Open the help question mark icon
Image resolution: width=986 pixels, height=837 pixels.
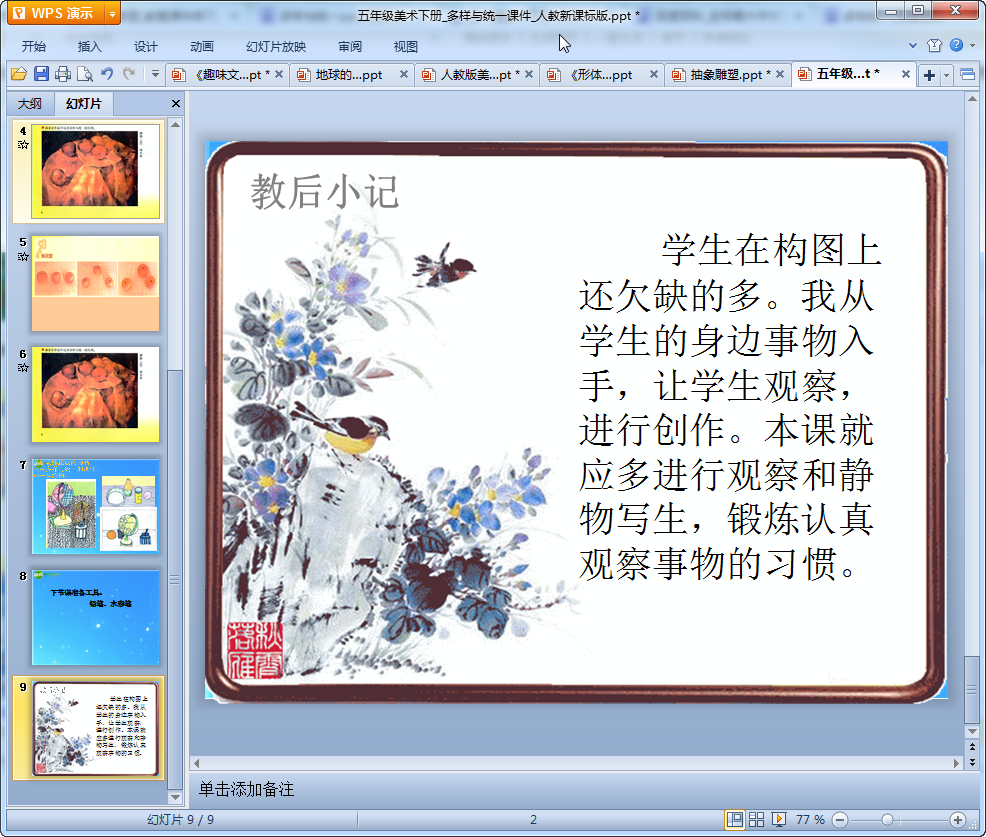click(956, 45)
